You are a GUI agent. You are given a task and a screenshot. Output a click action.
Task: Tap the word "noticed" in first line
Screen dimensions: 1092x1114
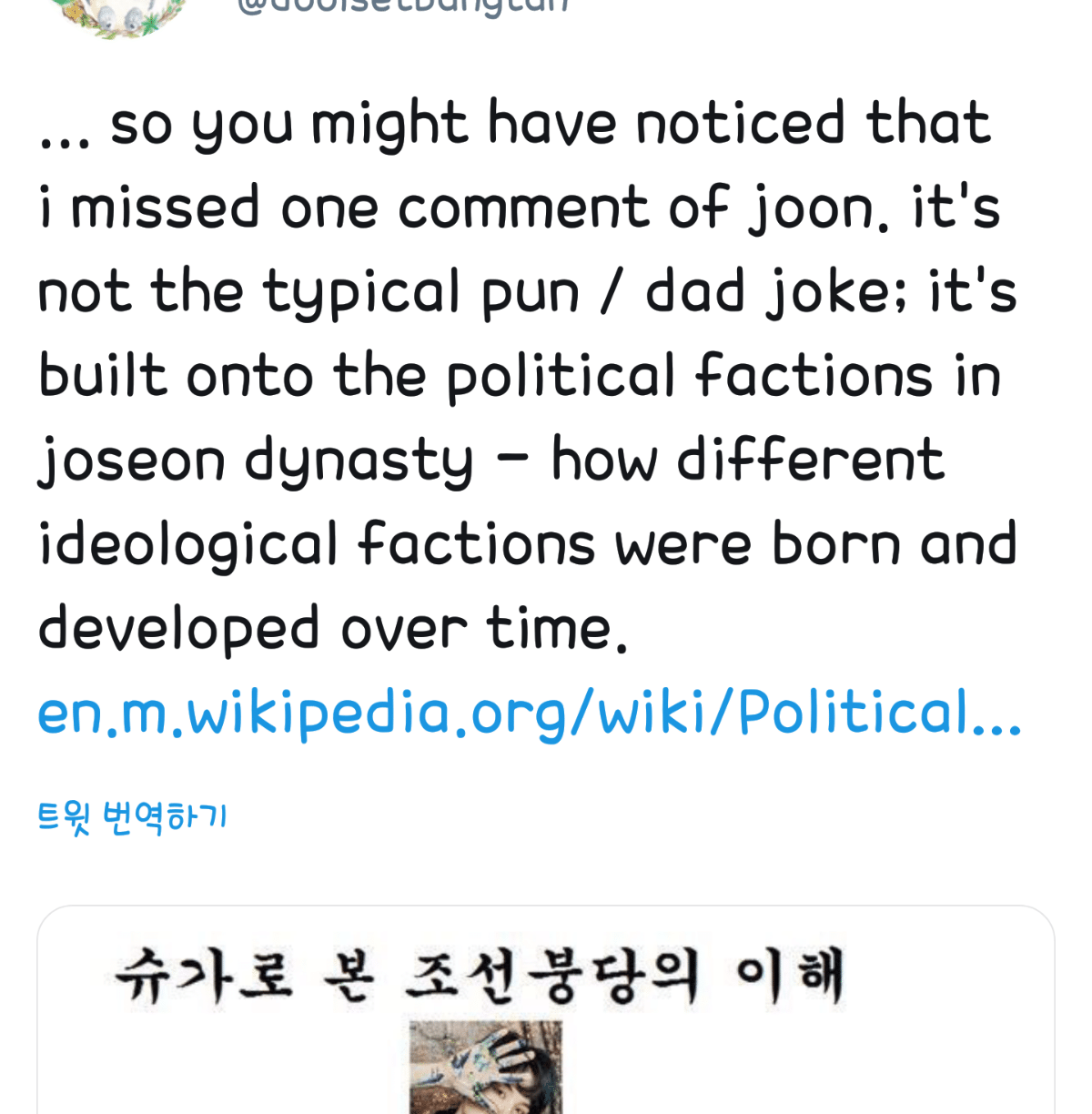tap(740, 124)
